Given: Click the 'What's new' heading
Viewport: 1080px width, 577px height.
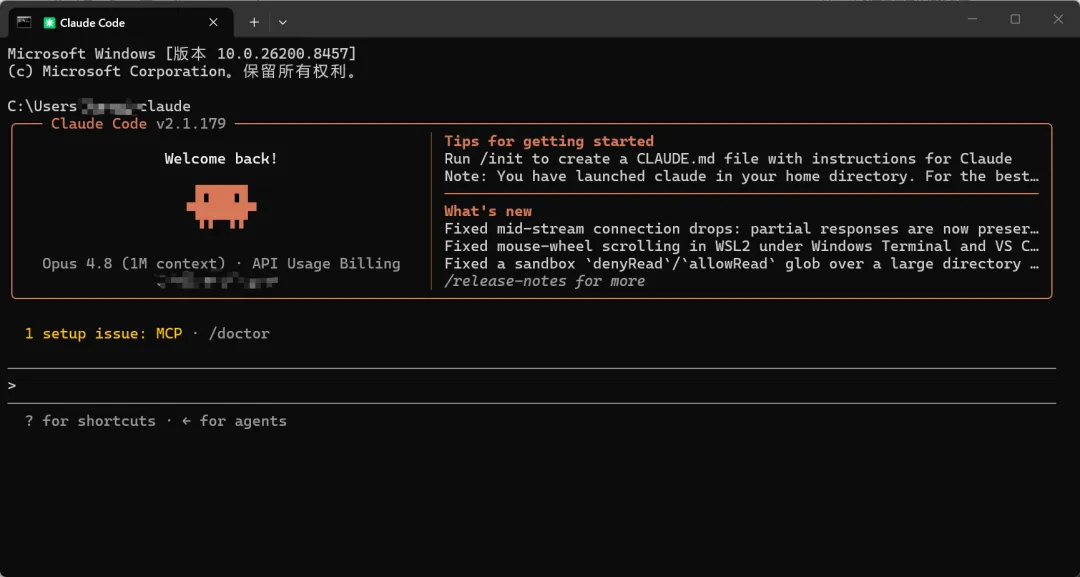Looking at the screenshot, I should coord(488,211).
